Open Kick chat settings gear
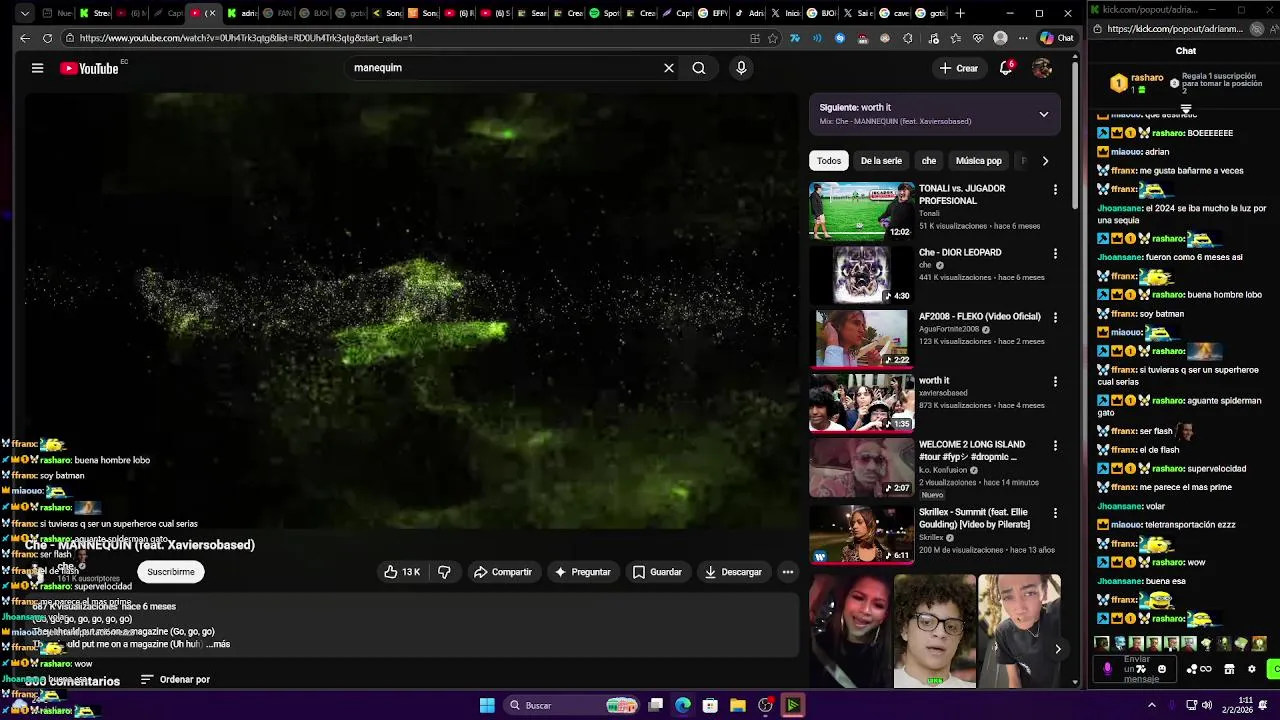The image size is (1280, 720). [x=1251, y=669]
